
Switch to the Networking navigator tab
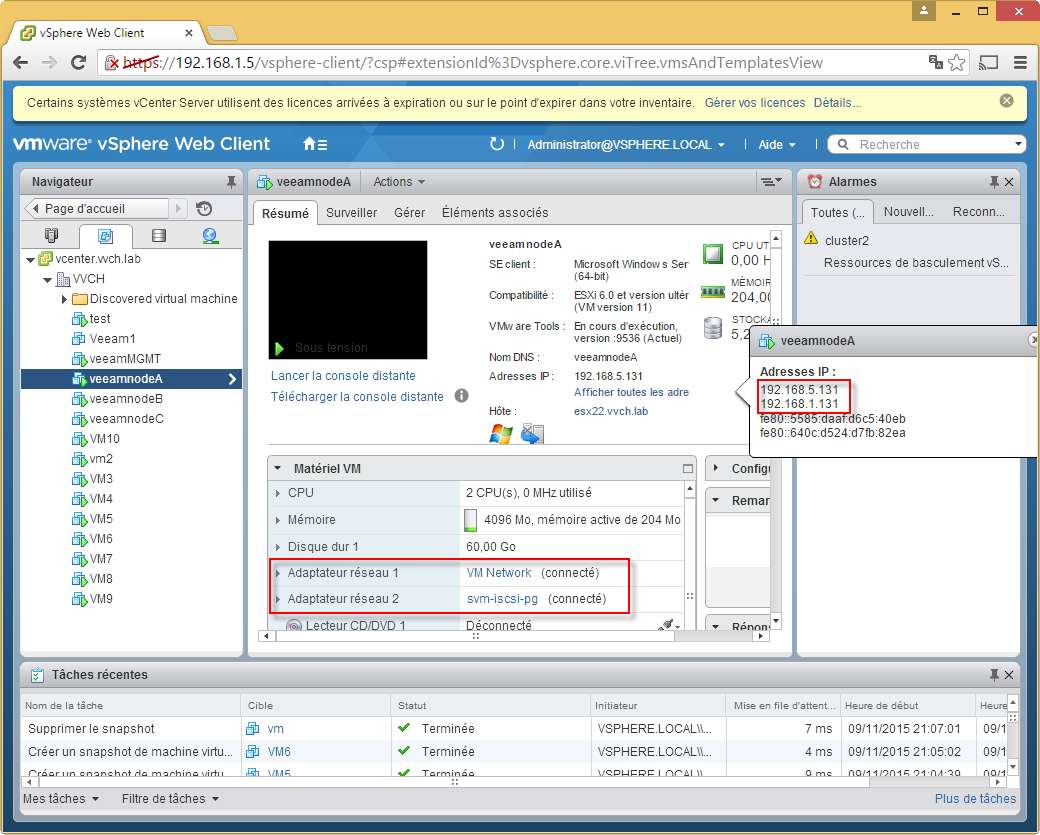(210, 235)
